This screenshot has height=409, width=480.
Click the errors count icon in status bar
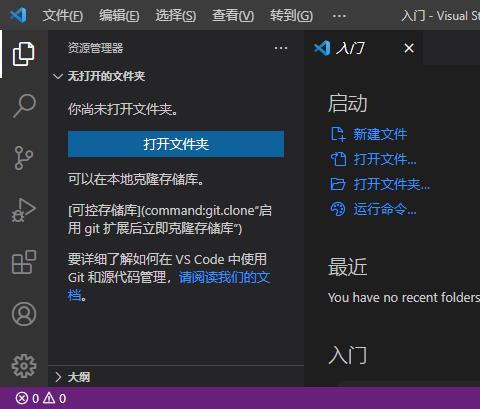click(x=22, y=398)
